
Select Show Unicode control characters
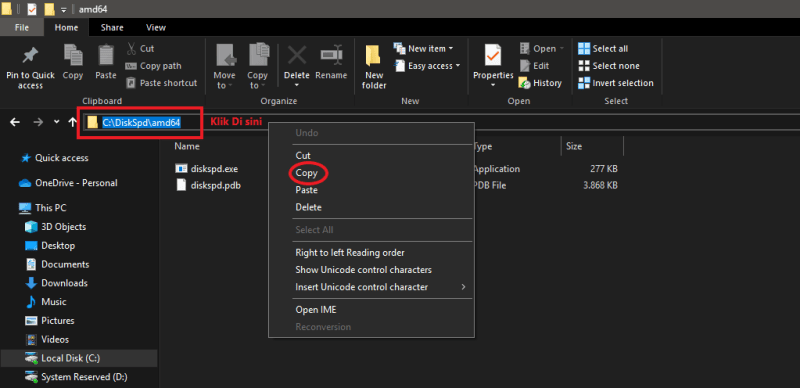[363, 270]
